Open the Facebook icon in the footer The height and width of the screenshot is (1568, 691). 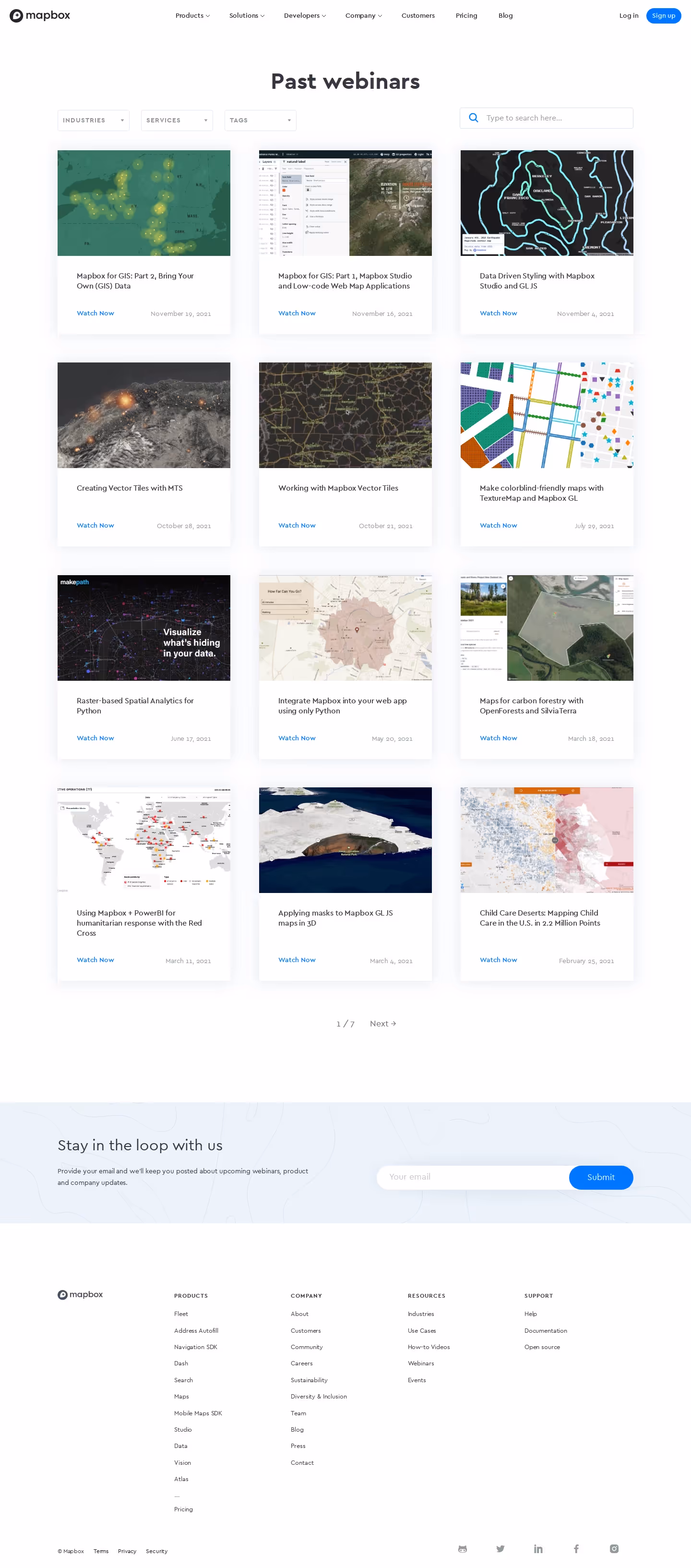coord(576,1548)
